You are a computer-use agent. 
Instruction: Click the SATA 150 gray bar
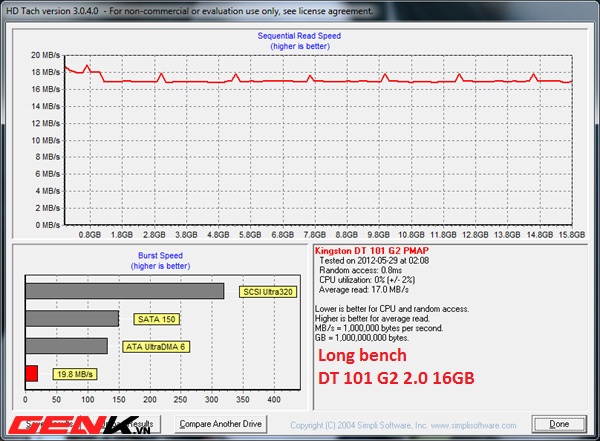click(72, 318)
